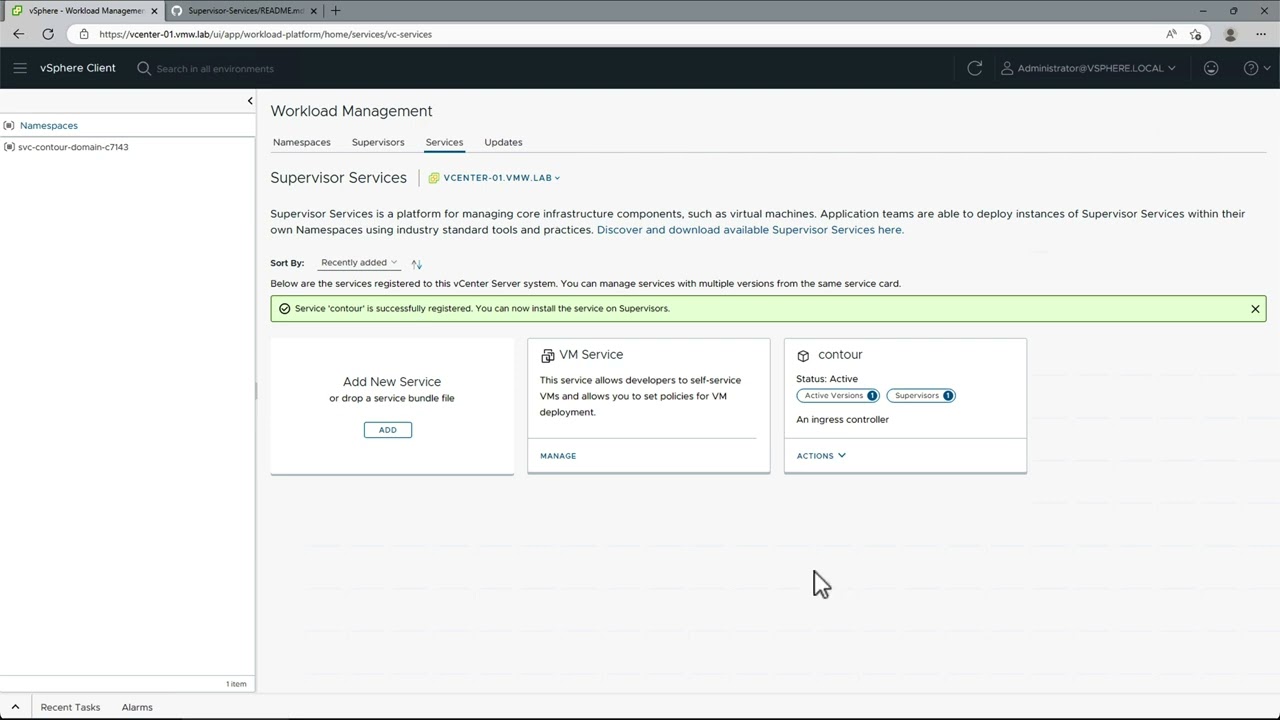Open the browser profile icon
Image resolution: width=1280 pixels, height=720 pixels.
click(1230, 34)
